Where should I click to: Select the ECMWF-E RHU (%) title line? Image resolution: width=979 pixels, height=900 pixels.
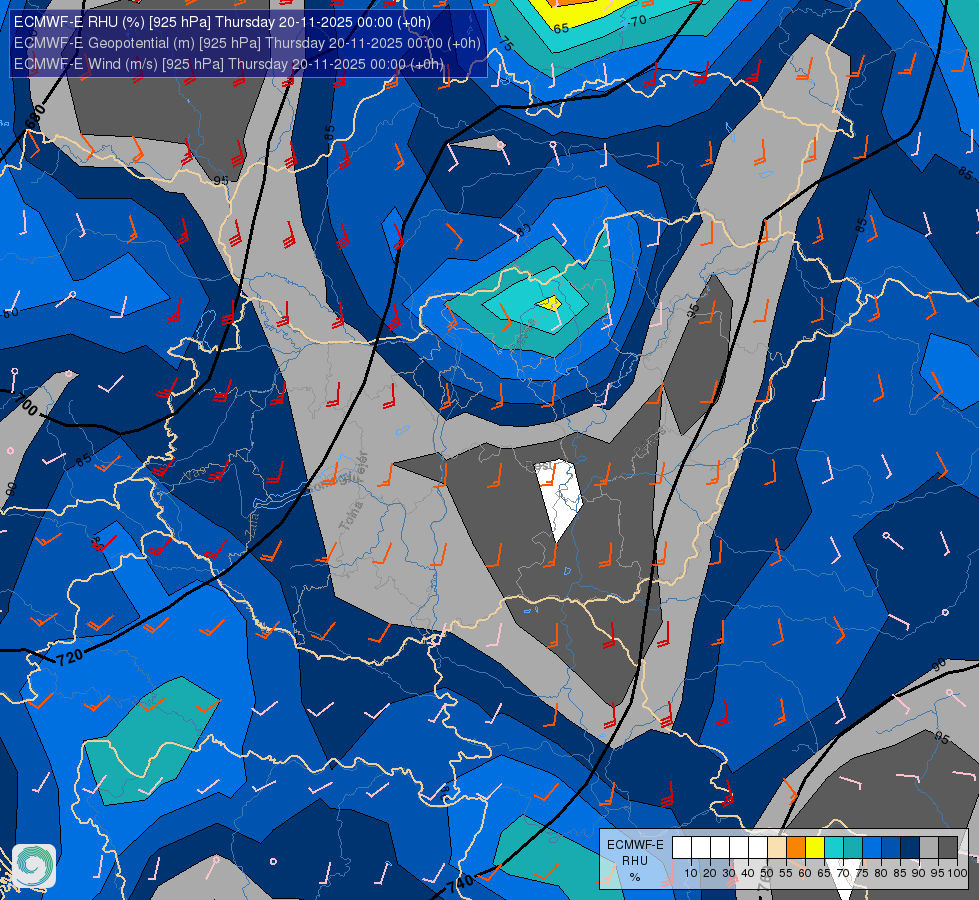(x=222, y=22)
